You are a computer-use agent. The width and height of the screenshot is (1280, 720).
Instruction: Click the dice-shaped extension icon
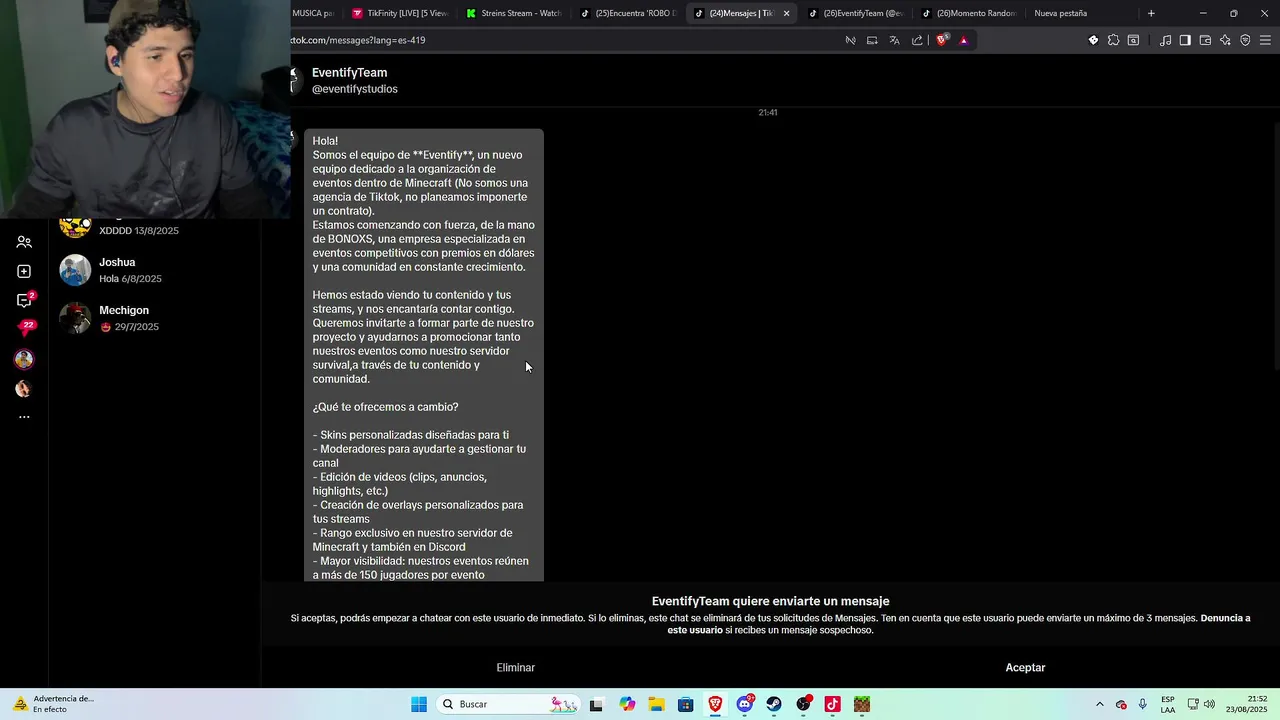click(x=1093, y=40)
